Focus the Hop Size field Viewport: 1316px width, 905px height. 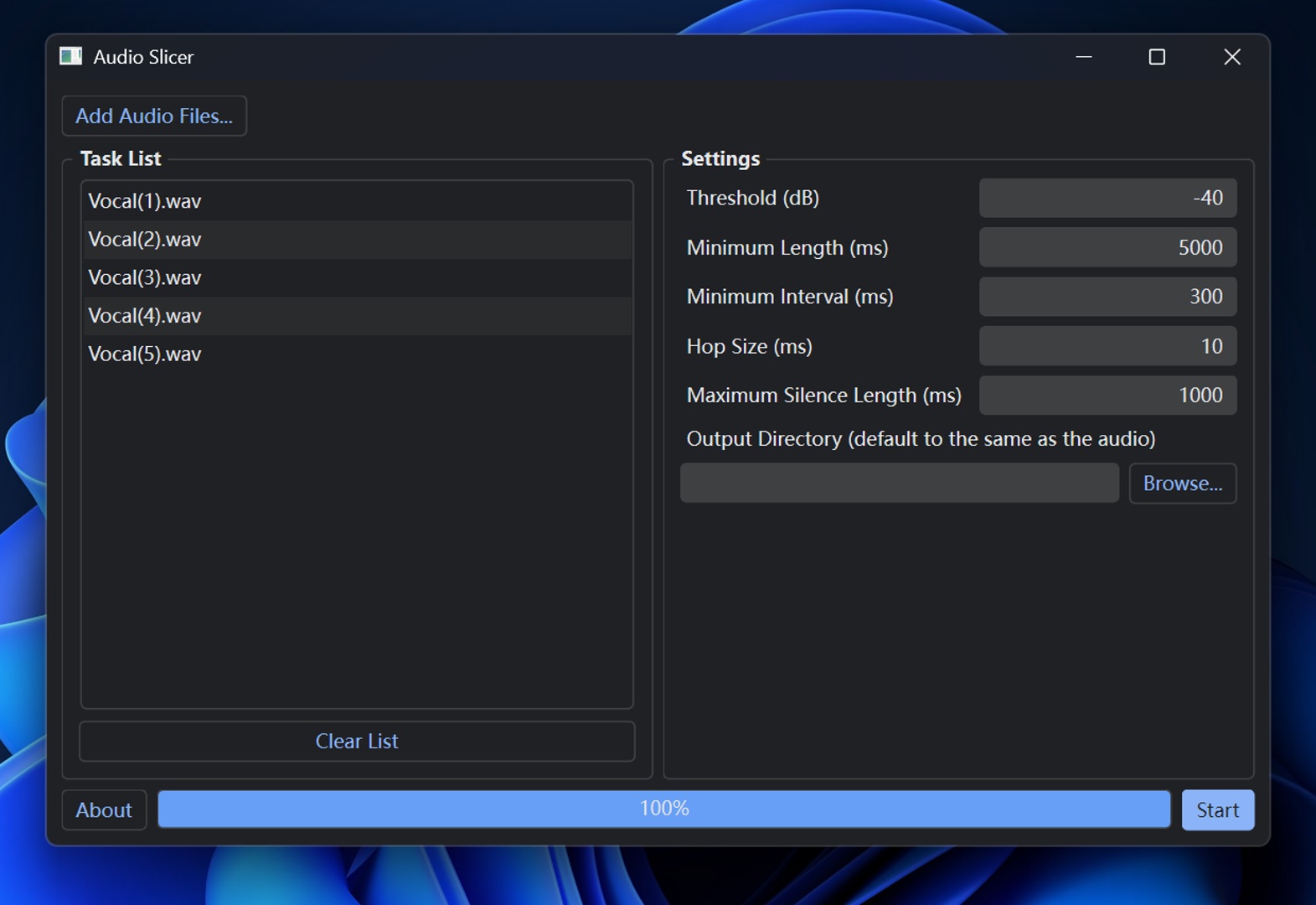point(1107,346)
